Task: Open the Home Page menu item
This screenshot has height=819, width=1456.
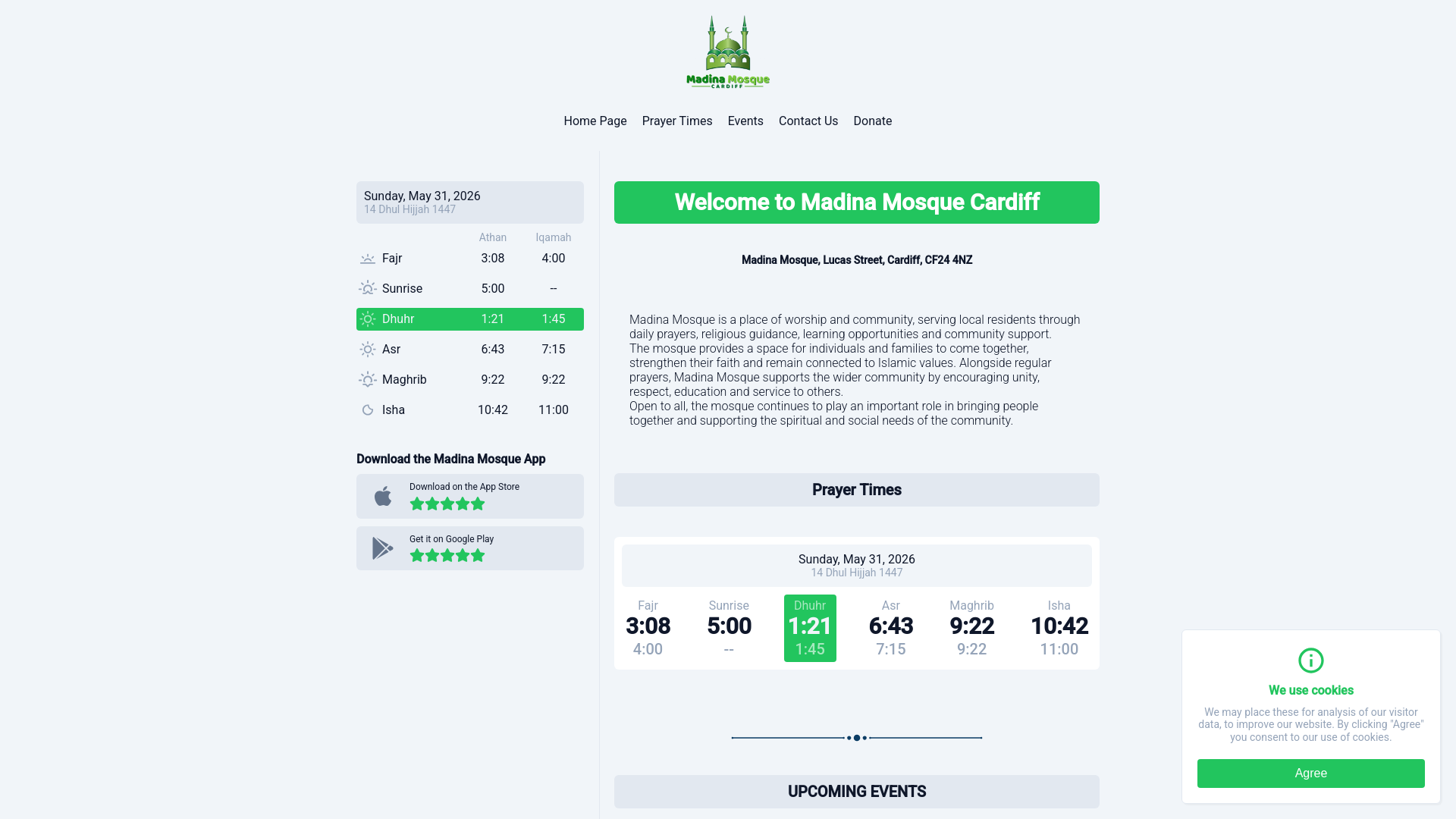Action: (595, 121)
